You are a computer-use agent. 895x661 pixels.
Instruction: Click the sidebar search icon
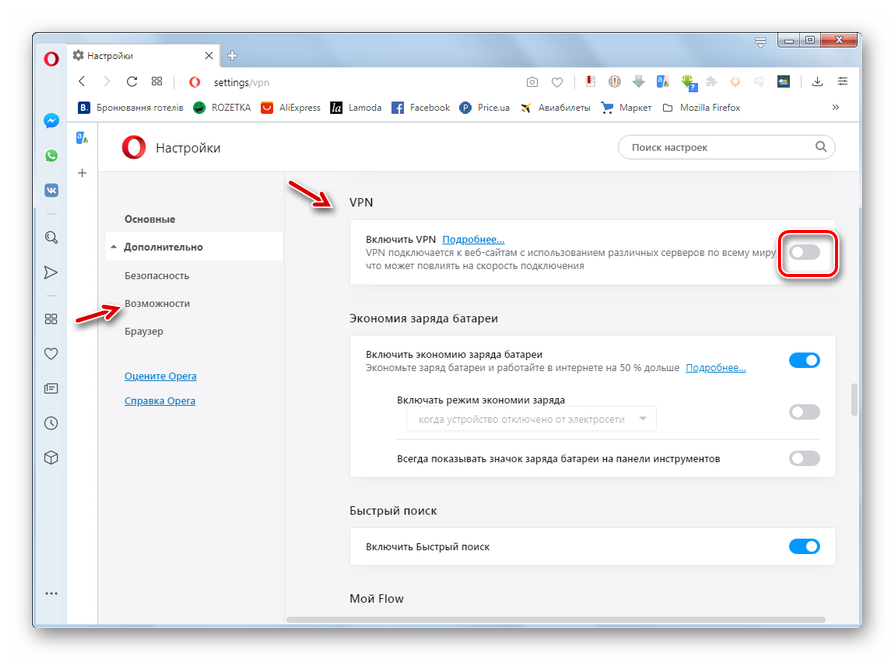(x=51, y=237)
